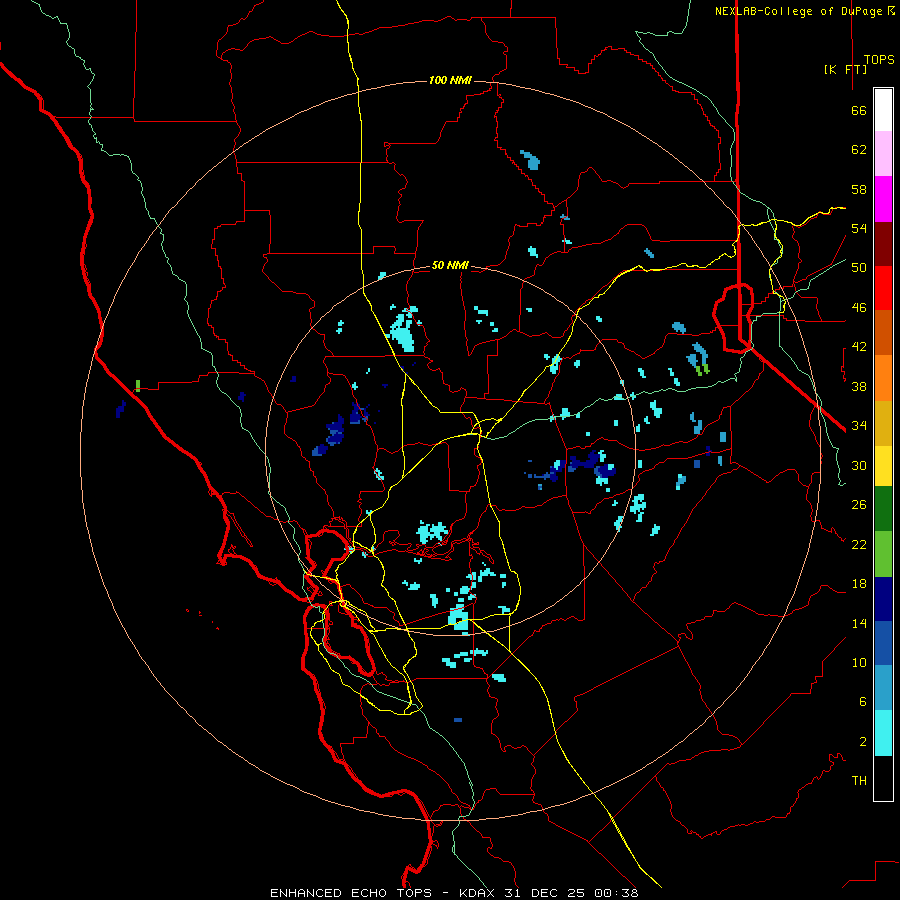900x900 pixels.
Task: Click the dark orange legend swatch
Action: 883,332
